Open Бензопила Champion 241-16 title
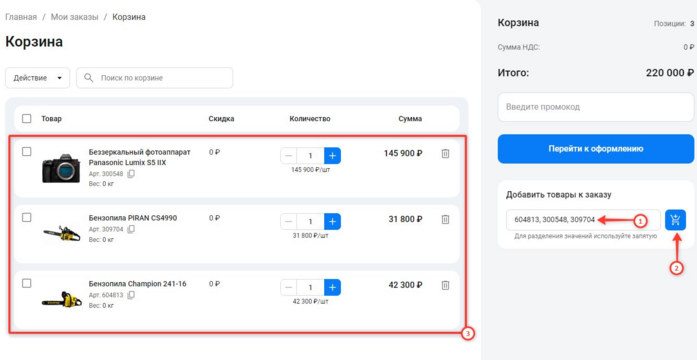This screenshot has height=360, width=697. click(137, 284)
